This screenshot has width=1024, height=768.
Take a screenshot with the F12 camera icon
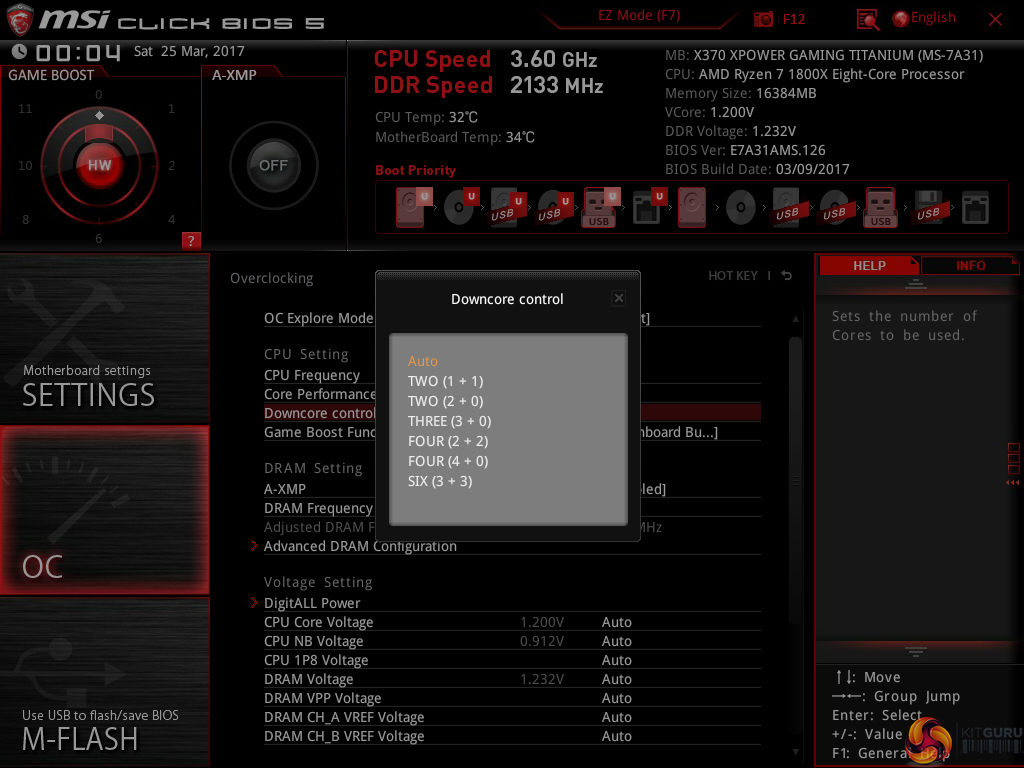(763, 19)
